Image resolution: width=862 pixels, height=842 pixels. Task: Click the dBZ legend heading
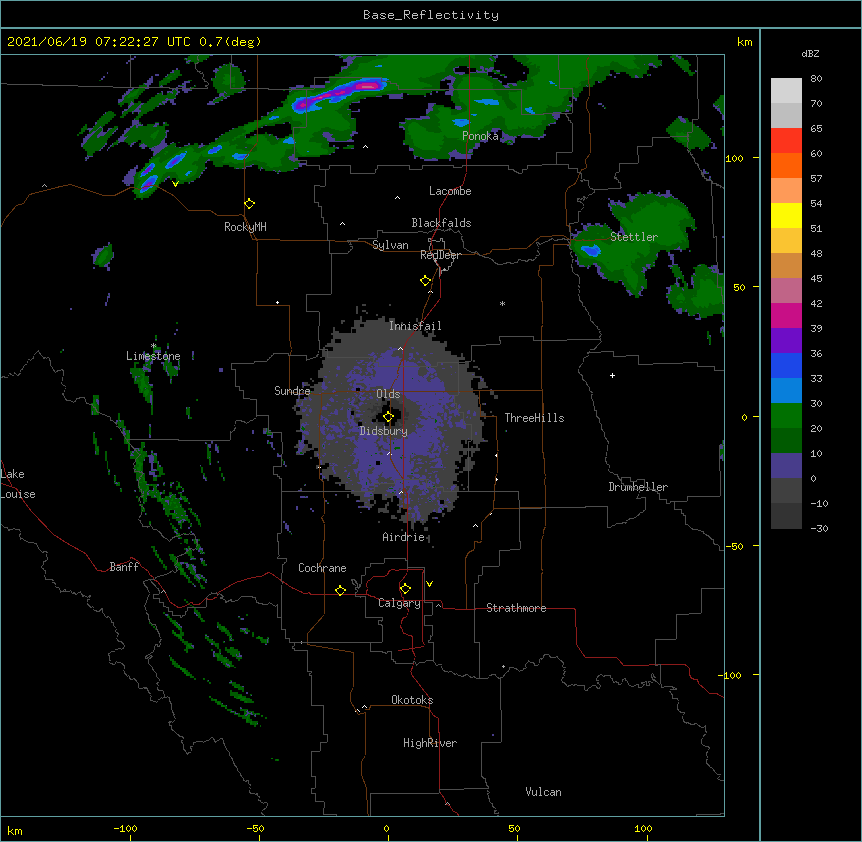810,54
